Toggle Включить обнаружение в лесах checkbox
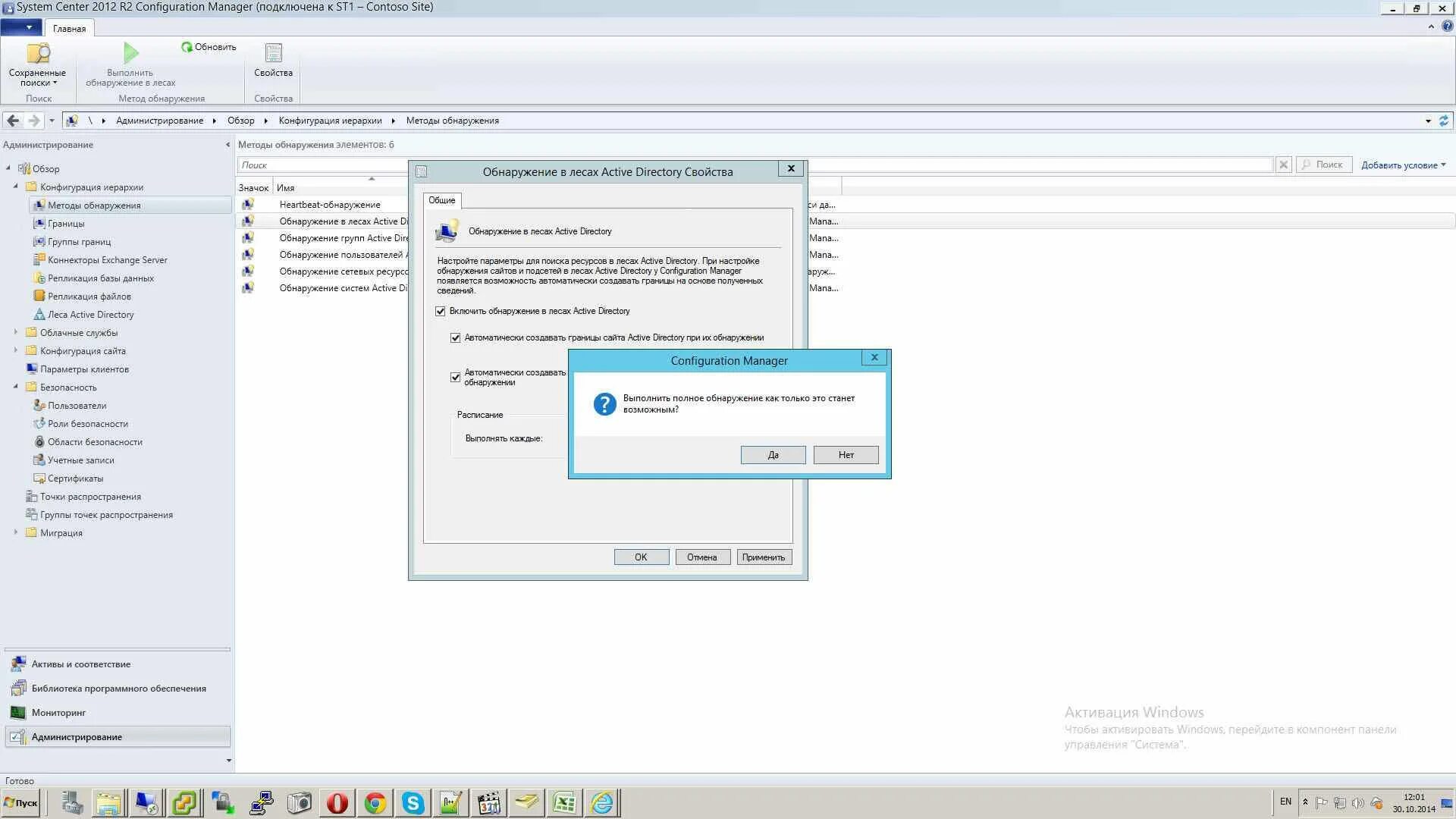The height and width of the screenshot is (819, 1456). [x=441, y=312]
